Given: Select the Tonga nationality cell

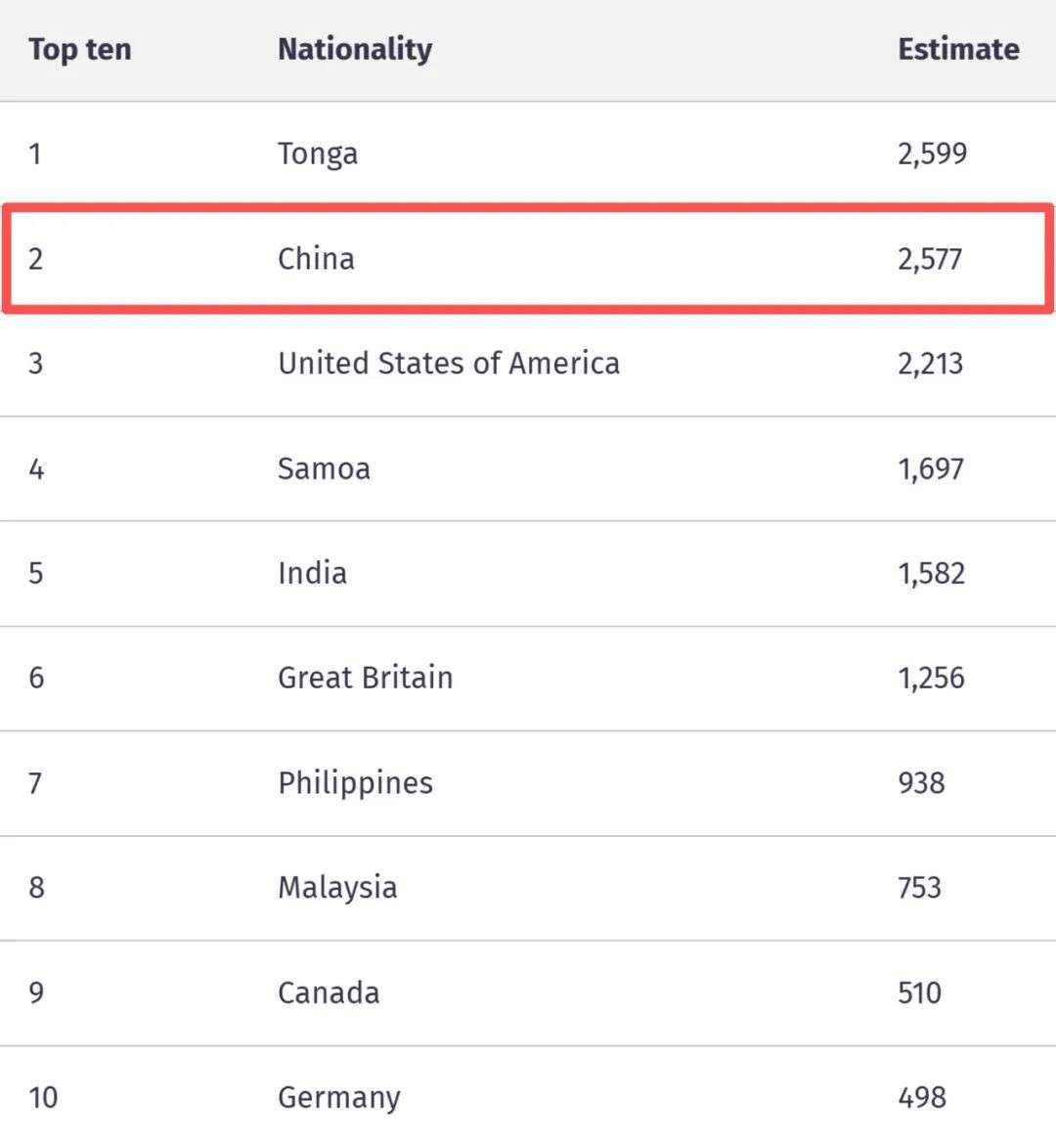Looking at the screenshot, I should [x=318, y=154].
